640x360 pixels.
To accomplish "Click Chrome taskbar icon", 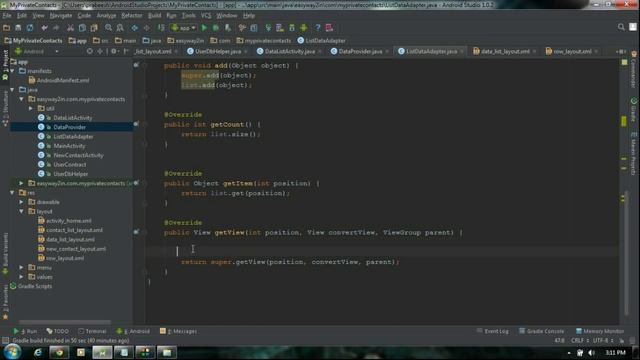I will tap(59, 352).
